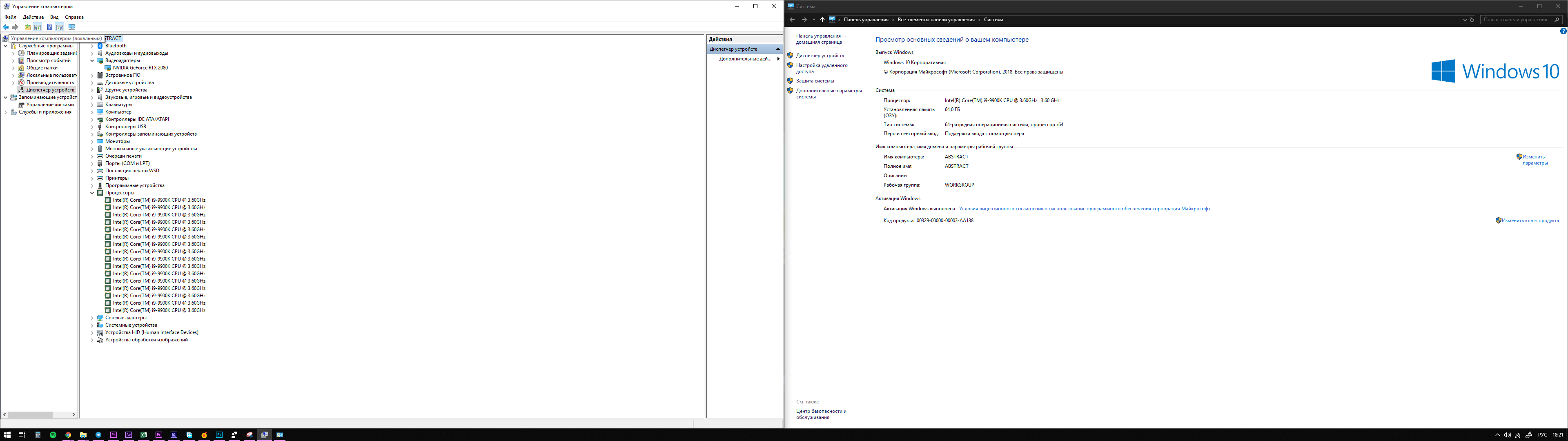Viewport: 1568px width, 441px height.
Task: Open Telegram from the taskbar
Action: [x=98, y=435]
